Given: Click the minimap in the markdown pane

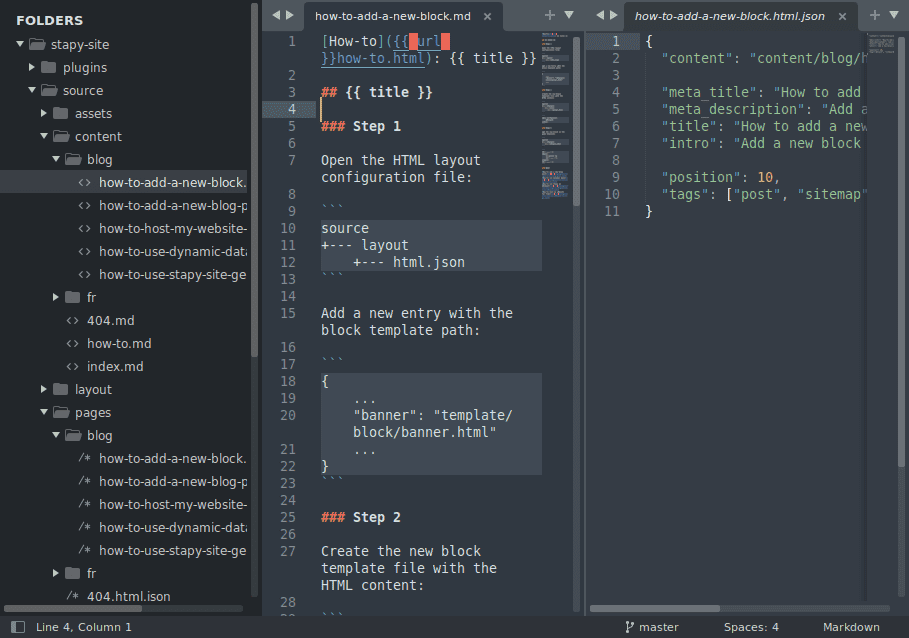Looking at the screenshot, I should [555, 116].
